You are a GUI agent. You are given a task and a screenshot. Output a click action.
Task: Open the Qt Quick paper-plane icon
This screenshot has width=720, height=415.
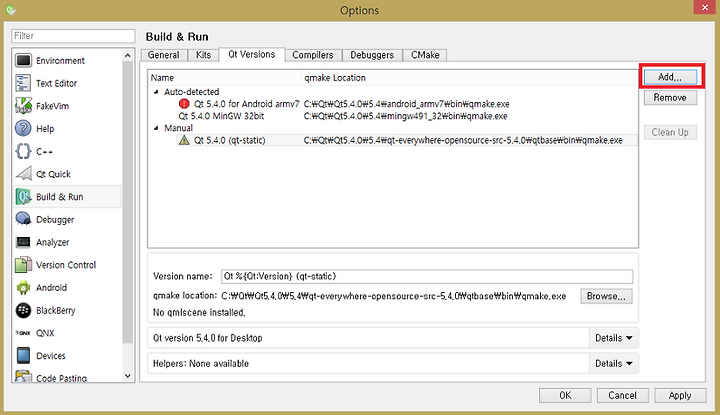pyautogui.click(x=23, y=174)
